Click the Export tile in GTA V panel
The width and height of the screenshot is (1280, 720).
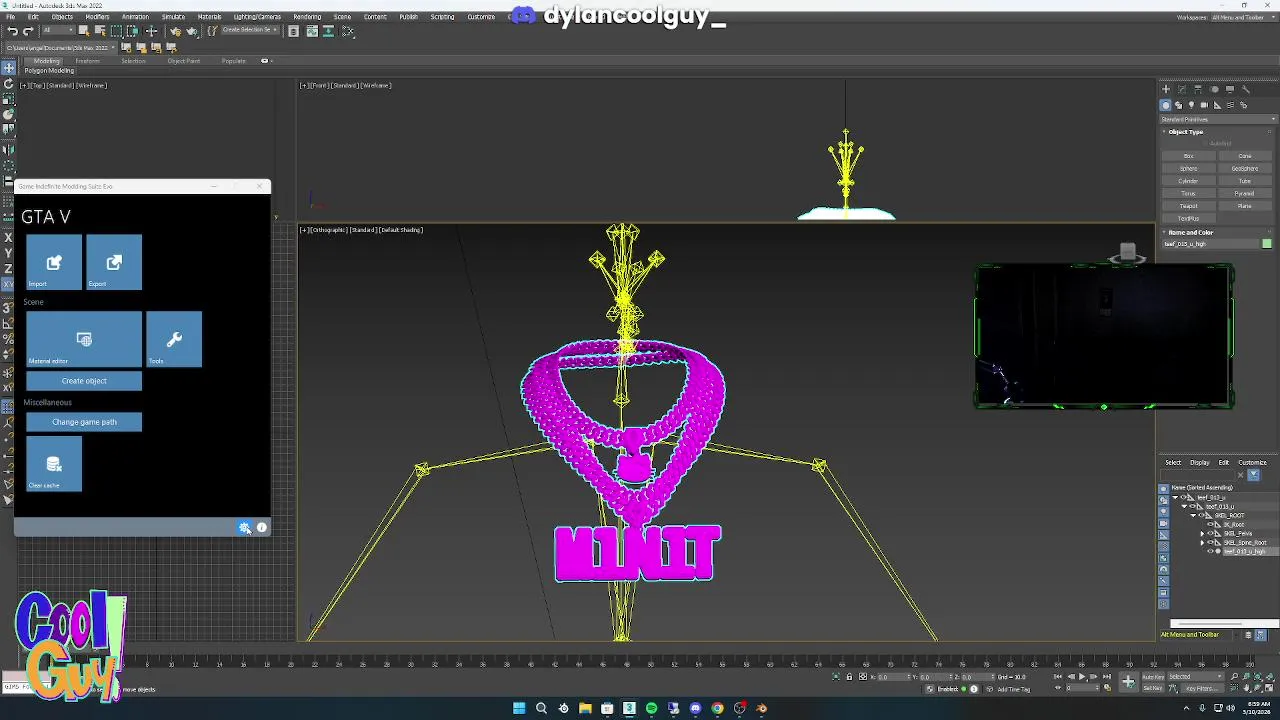114,262
